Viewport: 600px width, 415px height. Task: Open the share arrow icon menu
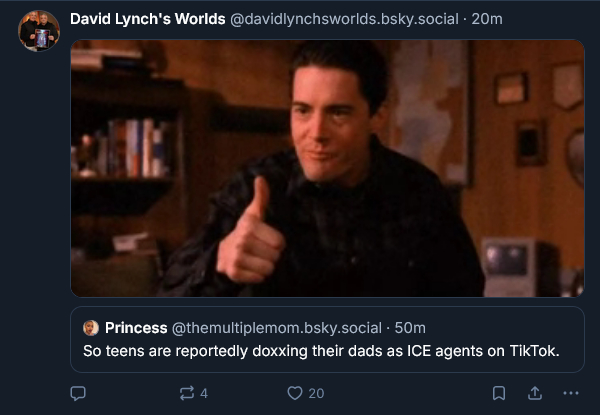535,394
